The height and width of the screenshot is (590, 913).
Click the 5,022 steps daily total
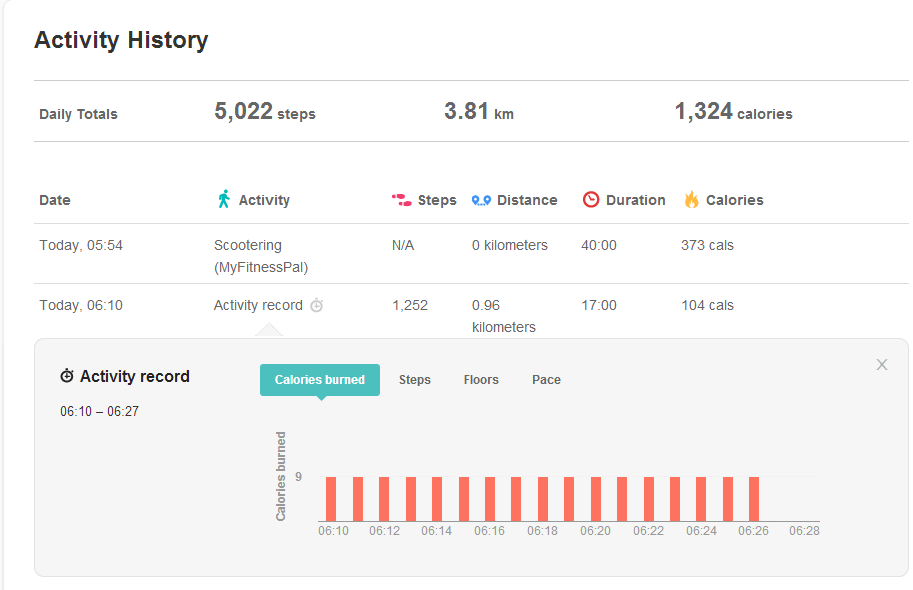click(264, 112)
